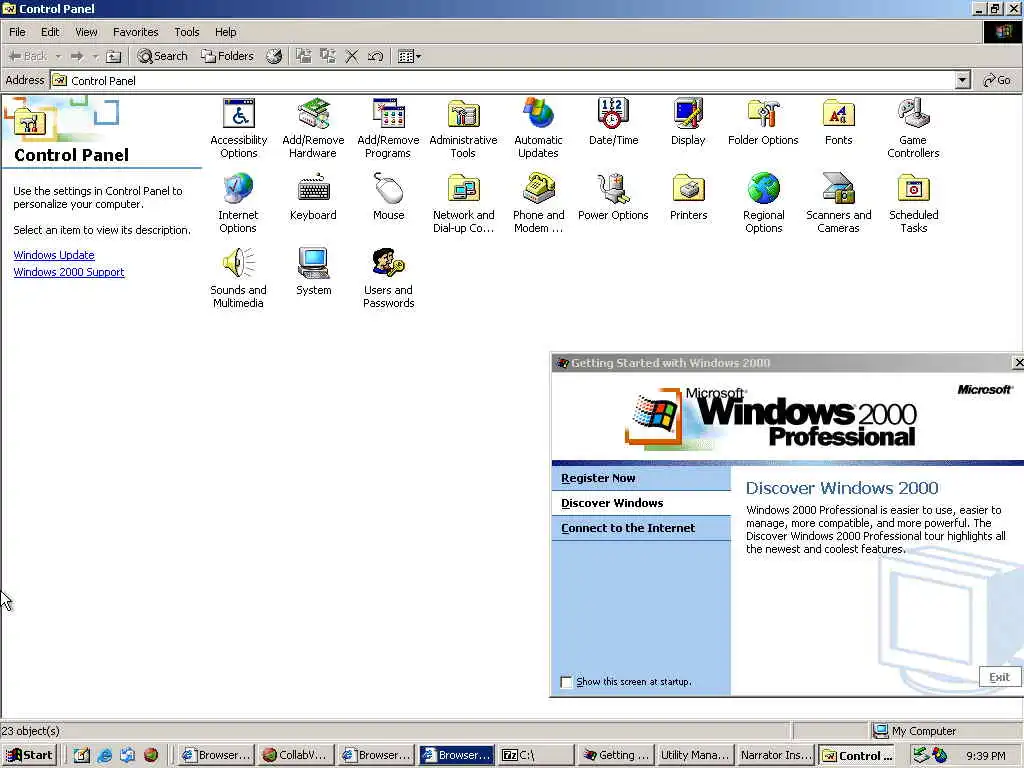Switch to CollabV... taskbar button
Image resolution: width=1024 pixels, height=768 pixels.
(x=296, y=755)
